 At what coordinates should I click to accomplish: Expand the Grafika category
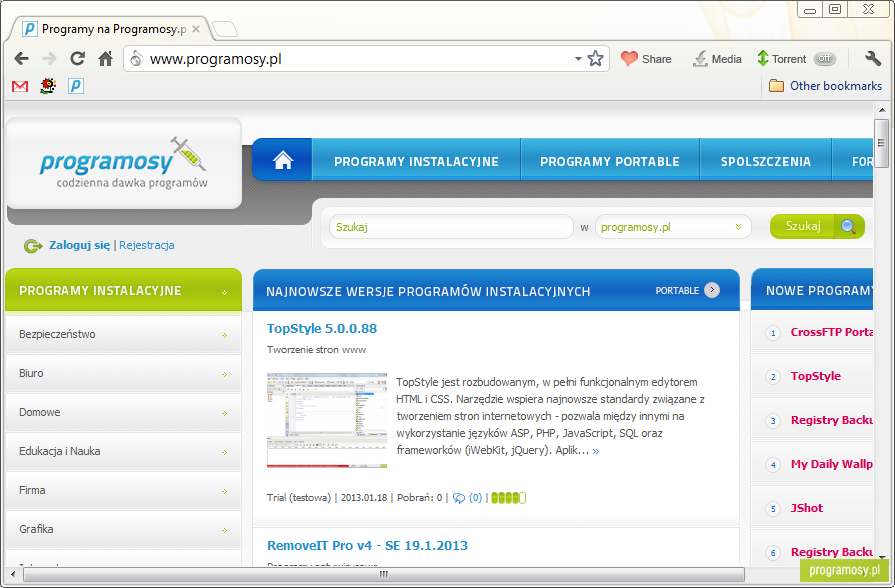pos(225,530)
